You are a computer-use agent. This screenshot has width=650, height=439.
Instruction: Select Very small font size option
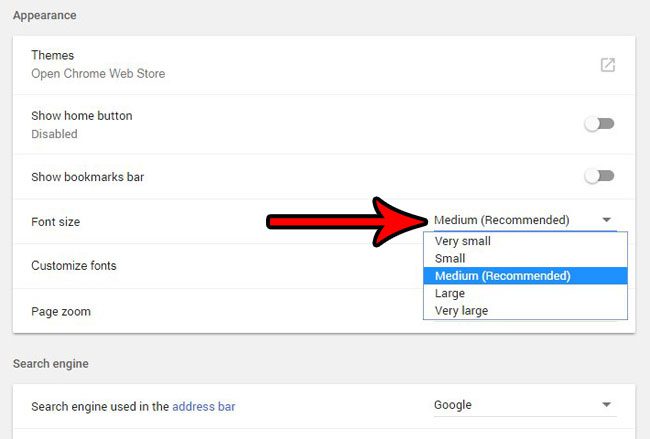click(x=463, y=241)
